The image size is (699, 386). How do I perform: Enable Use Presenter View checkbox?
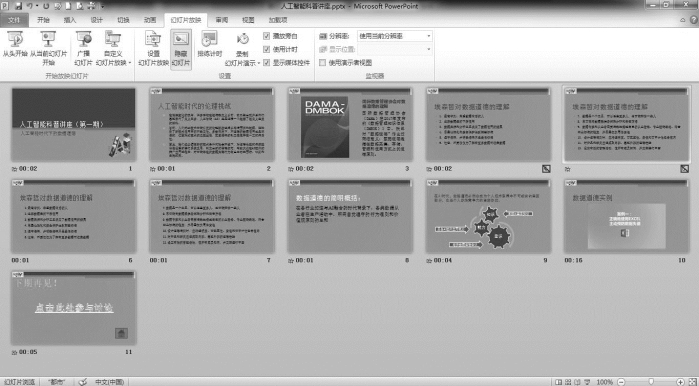pos(322,63)
